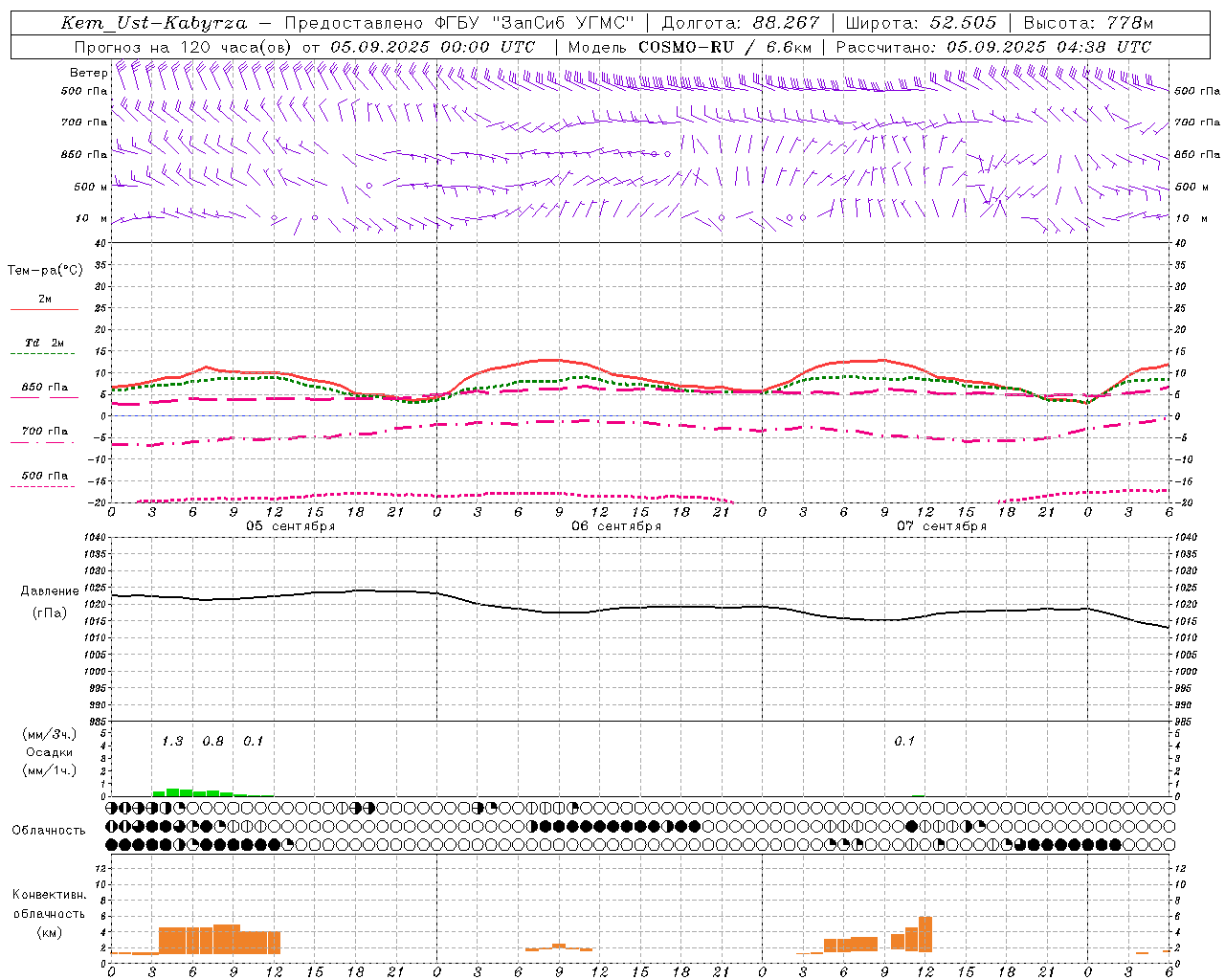Click the 'Осадки' precipitation label

coord(50,752)
